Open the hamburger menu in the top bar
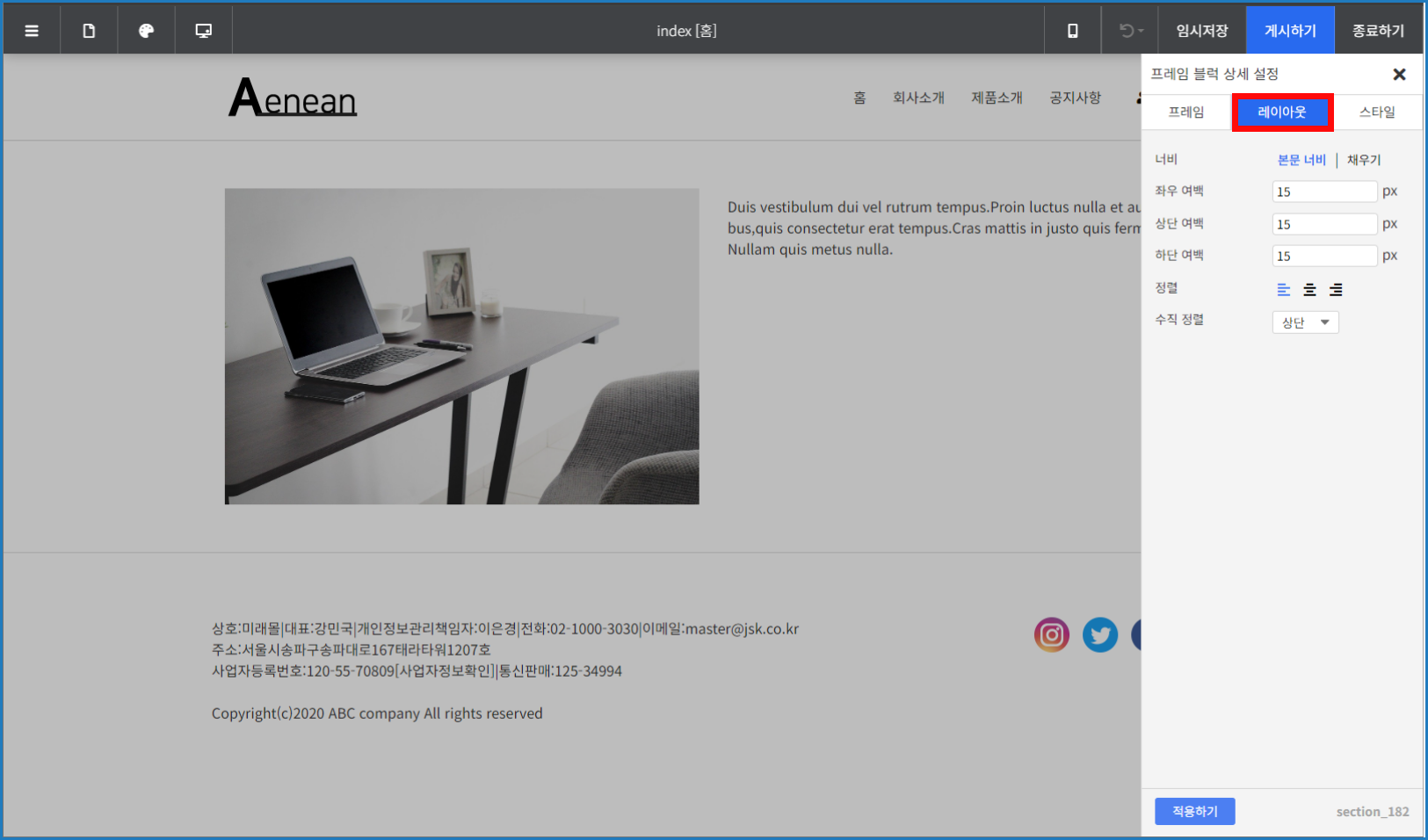Viewport: 1428px width, 840px height. point(32,31)
